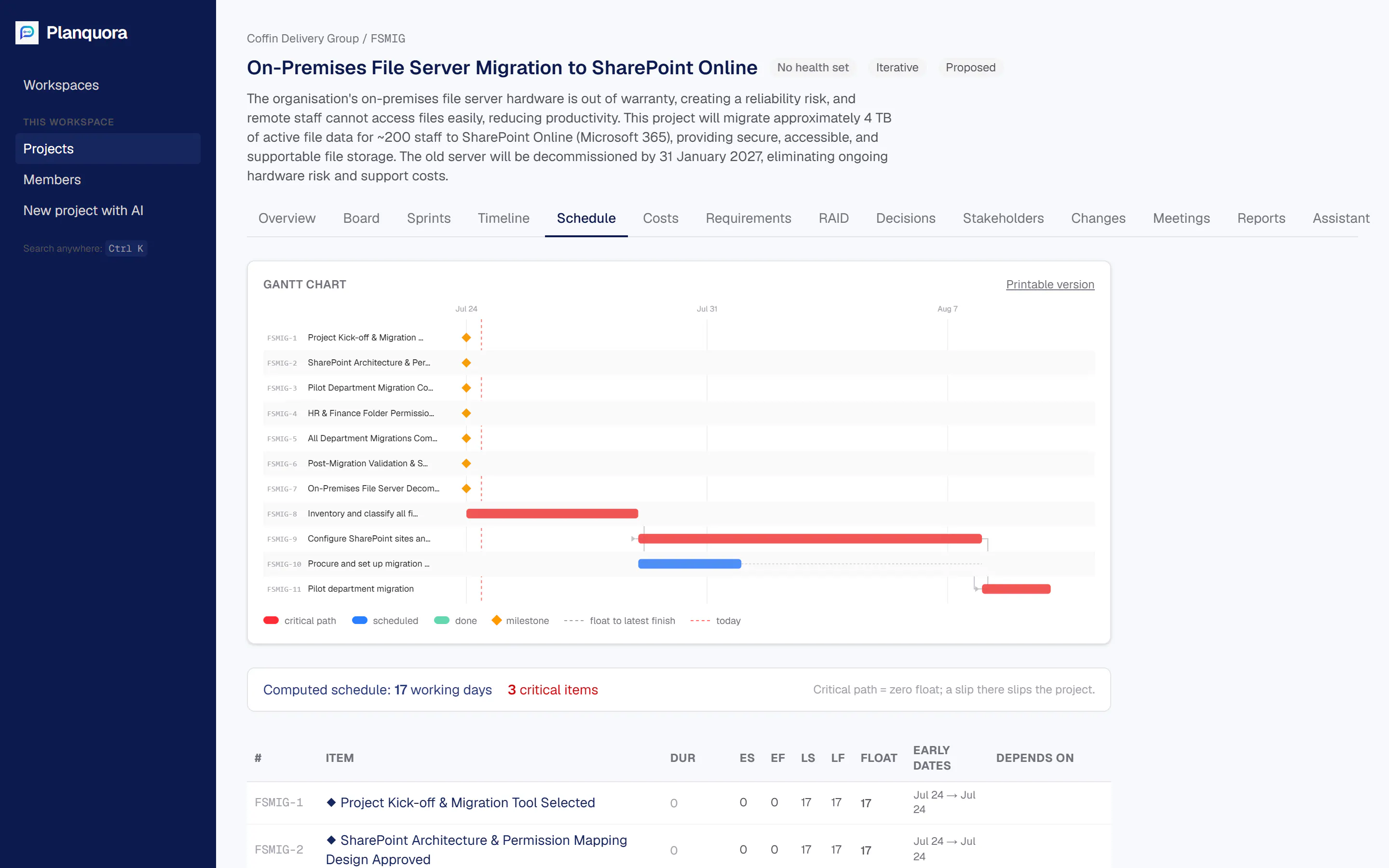The width and height of the screenshot is (1389, 868).
Task: Open the Changes tab
Action: tap(1098, 218)
